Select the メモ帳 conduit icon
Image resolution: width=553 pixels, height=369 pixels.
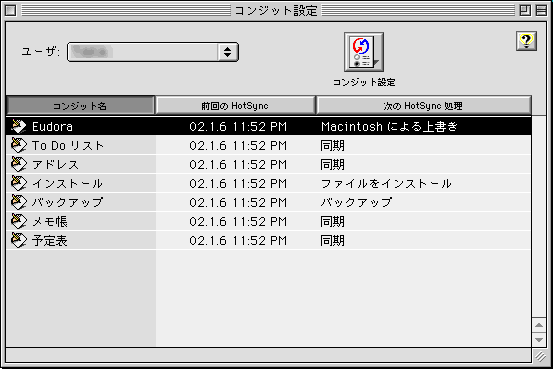click(x=19, y=222)
